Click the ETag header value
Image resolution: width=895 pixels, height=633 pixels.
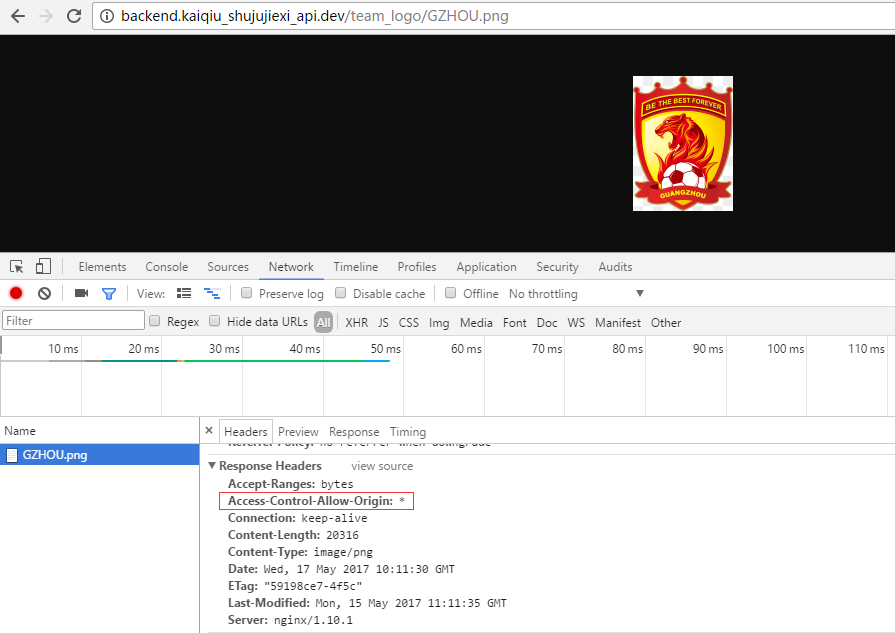click(313, 586)
